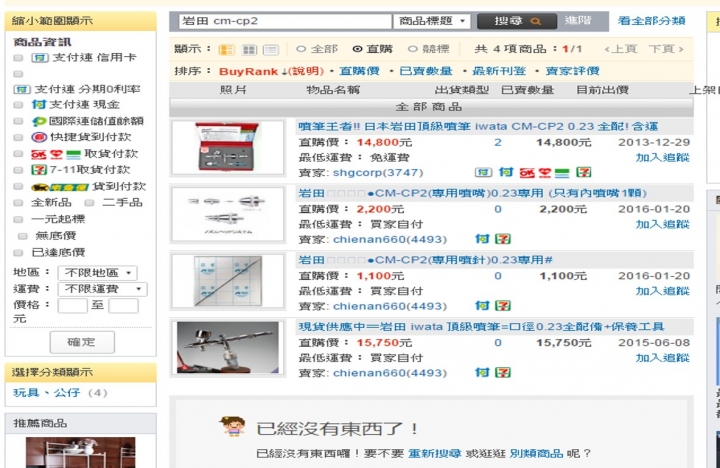Screen dimensions: 720x468
Task: Sort results by 最新刊登
Action: click(499, 71)
